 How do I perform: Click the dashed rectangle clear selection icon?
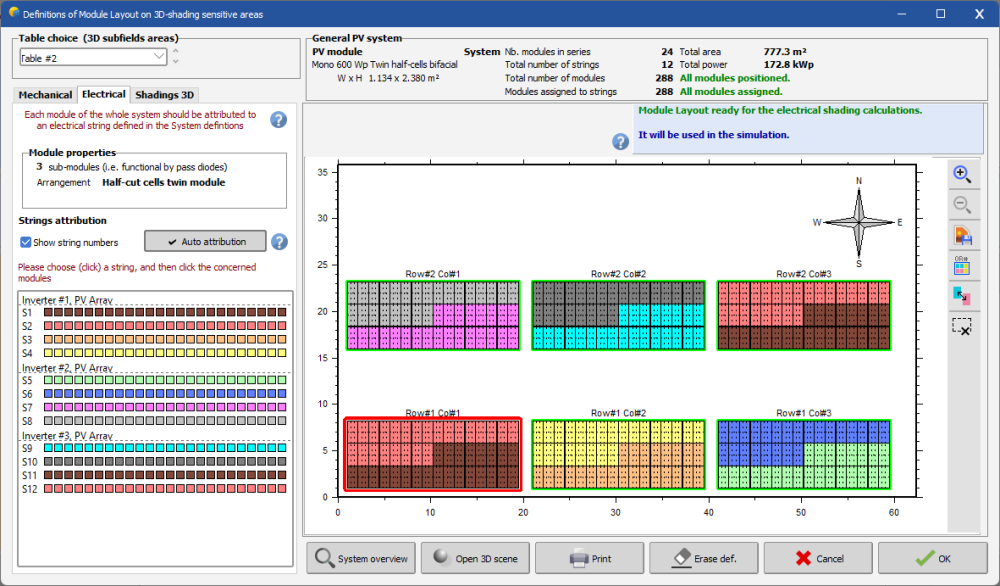click(962, 327)
